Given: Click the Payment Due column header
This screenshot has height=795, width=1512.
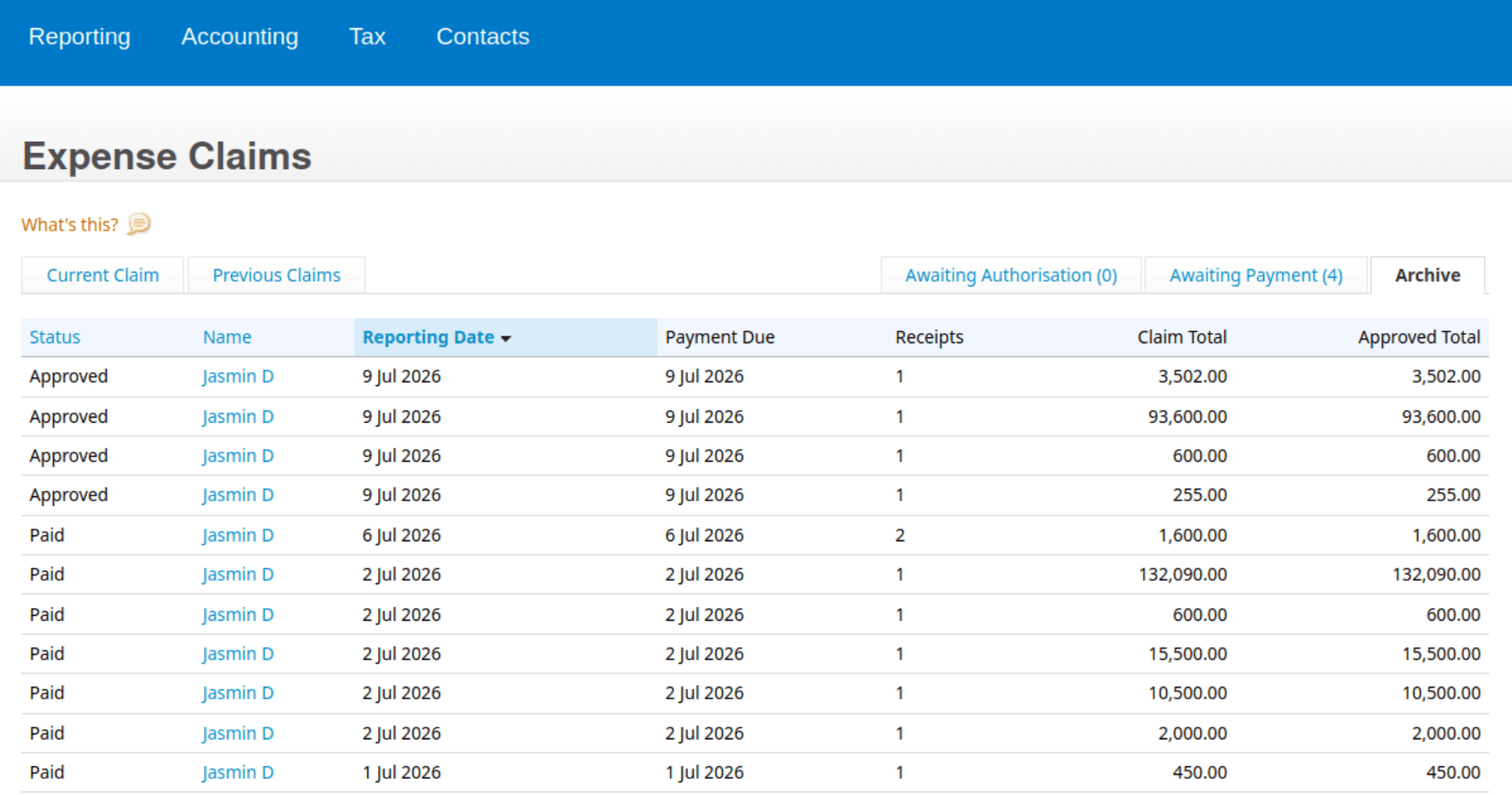Looking at the screenshot, I should coord(720,337).
